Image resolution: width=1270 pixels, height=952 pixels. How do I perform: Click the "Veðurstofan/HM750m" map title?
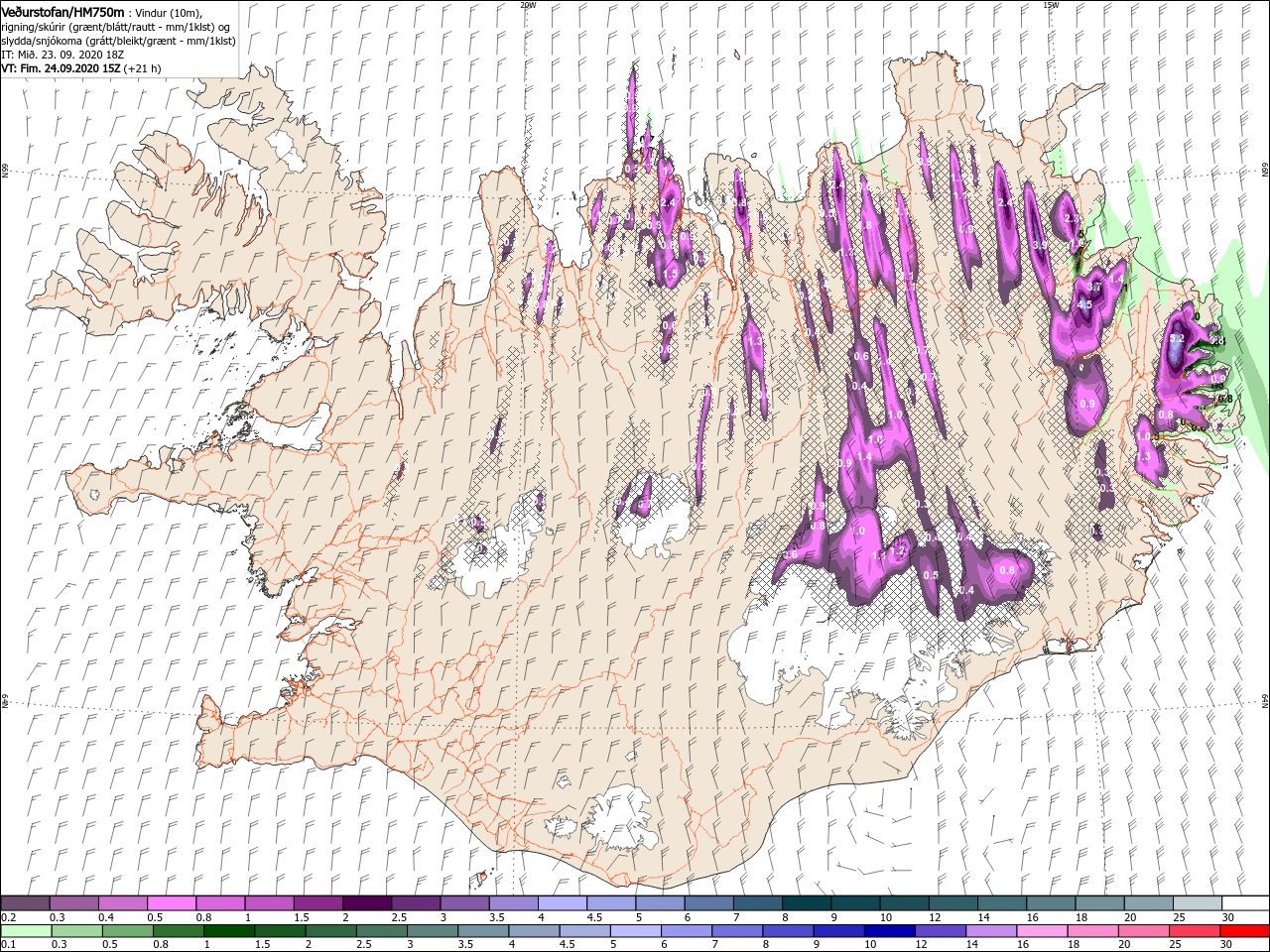tap(63, 12)
